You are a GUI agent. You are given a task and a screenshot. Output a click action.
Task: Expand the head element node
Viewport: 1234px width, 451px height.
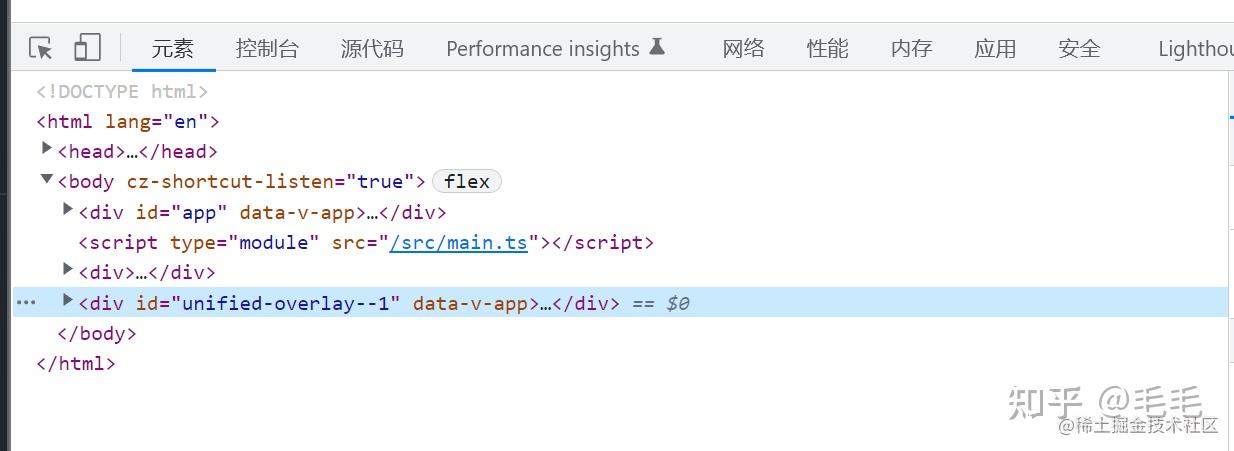[x=46, y=149]
